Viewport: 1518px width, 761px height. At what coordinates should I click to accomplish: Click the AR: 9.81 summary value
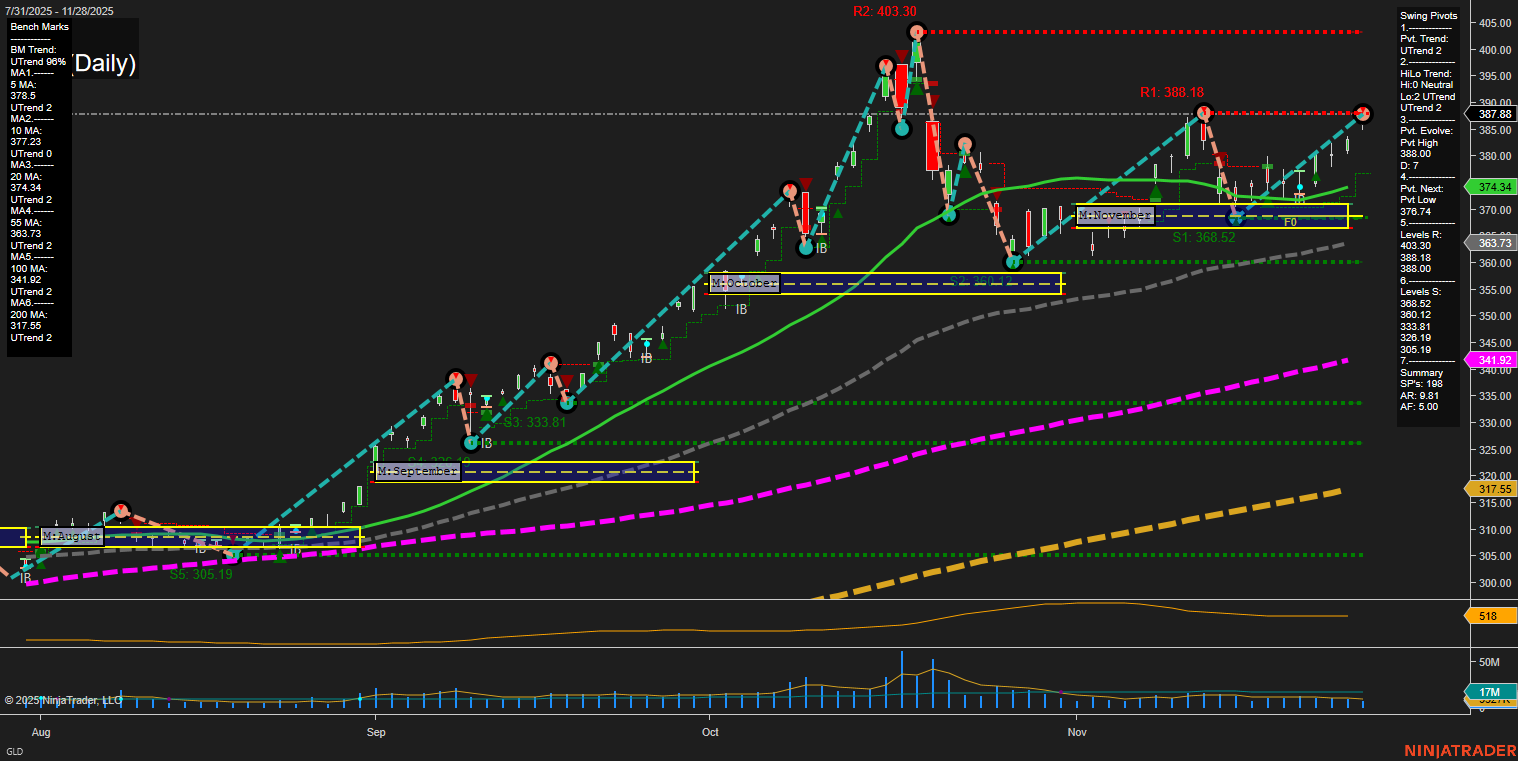pyautogui.click(x=1421, y=395)
